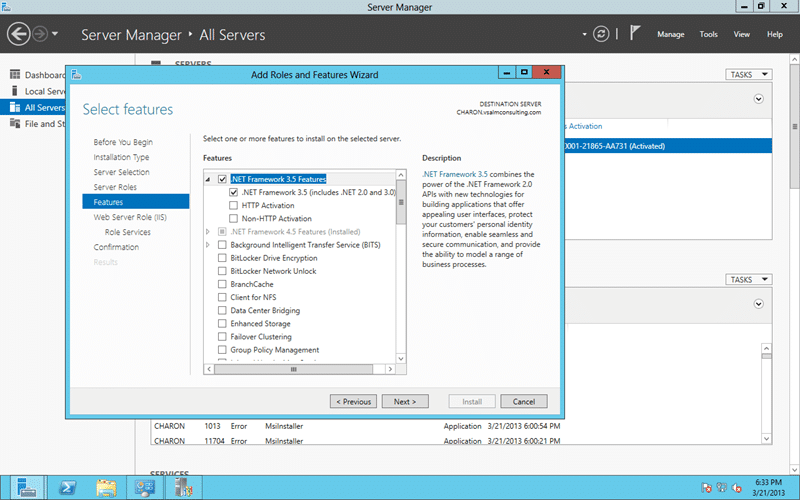Image resolution: width=800 pixels, height=500 pixels.
Task: Uncheck .NET Framework 3.5 (includes .NET 2.0 and 3.0)
Action: pos(233,192)
